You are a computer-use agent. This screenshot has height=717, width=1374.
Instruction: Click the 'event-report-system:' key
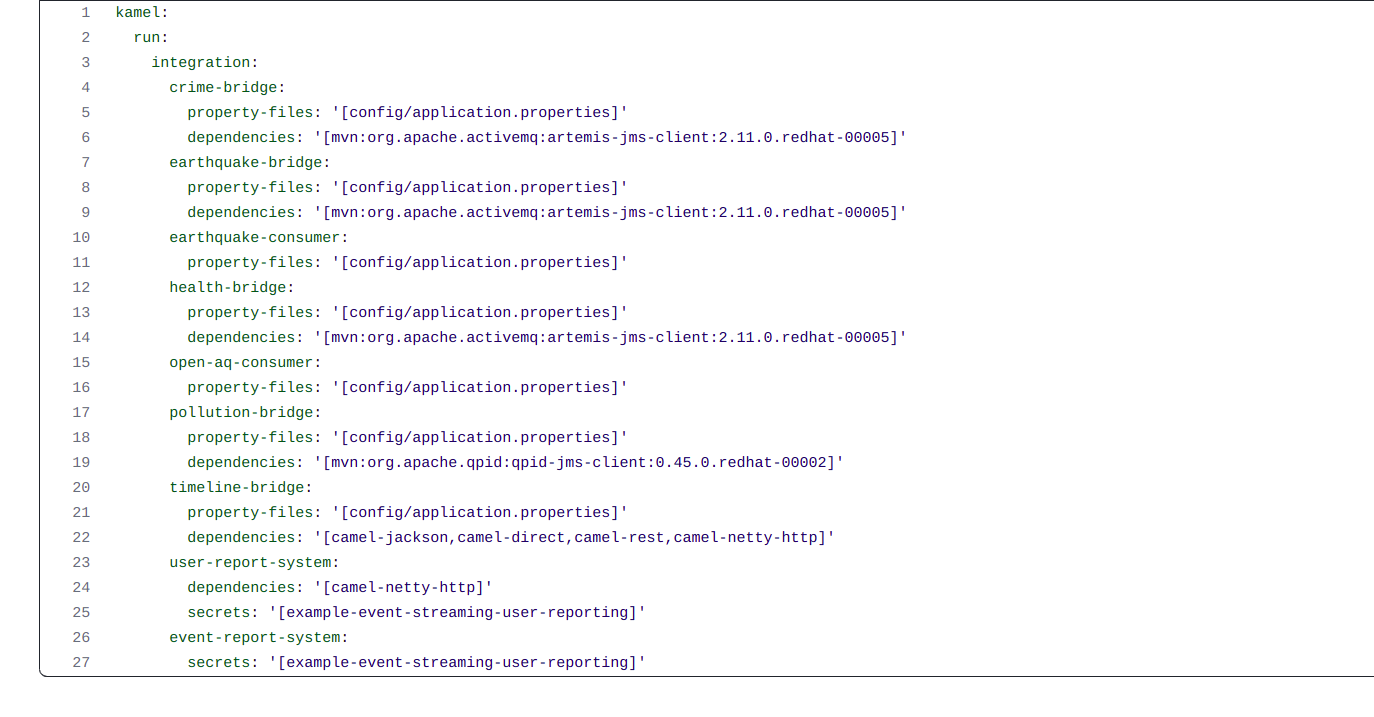(259, 637)
